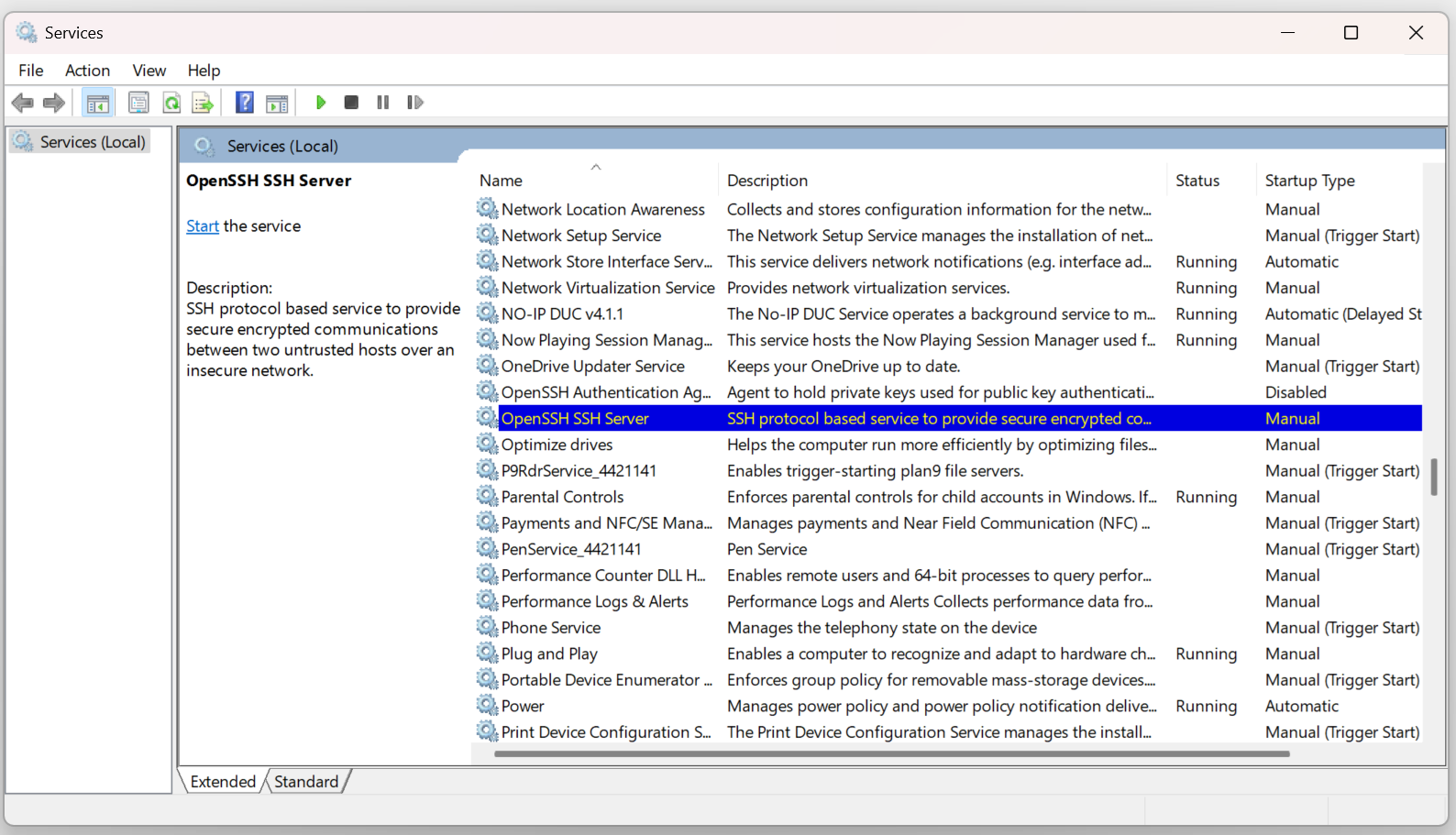The image size is (1456, 835).
Task: Click gear icon of Network Setup Service
Action: pos(487,235)
